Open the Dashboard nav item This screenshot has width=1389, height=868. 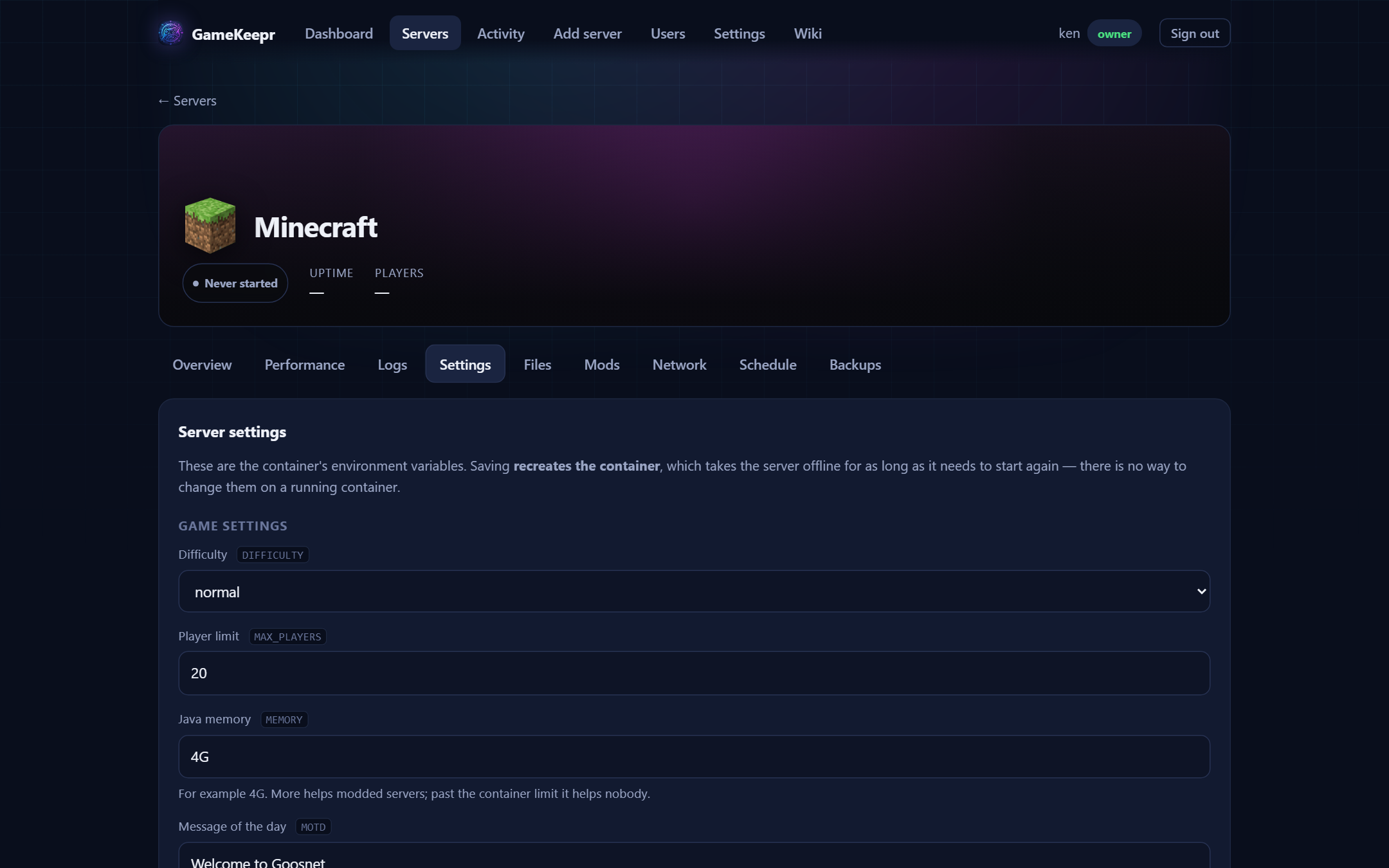click(x=339, y=33)
